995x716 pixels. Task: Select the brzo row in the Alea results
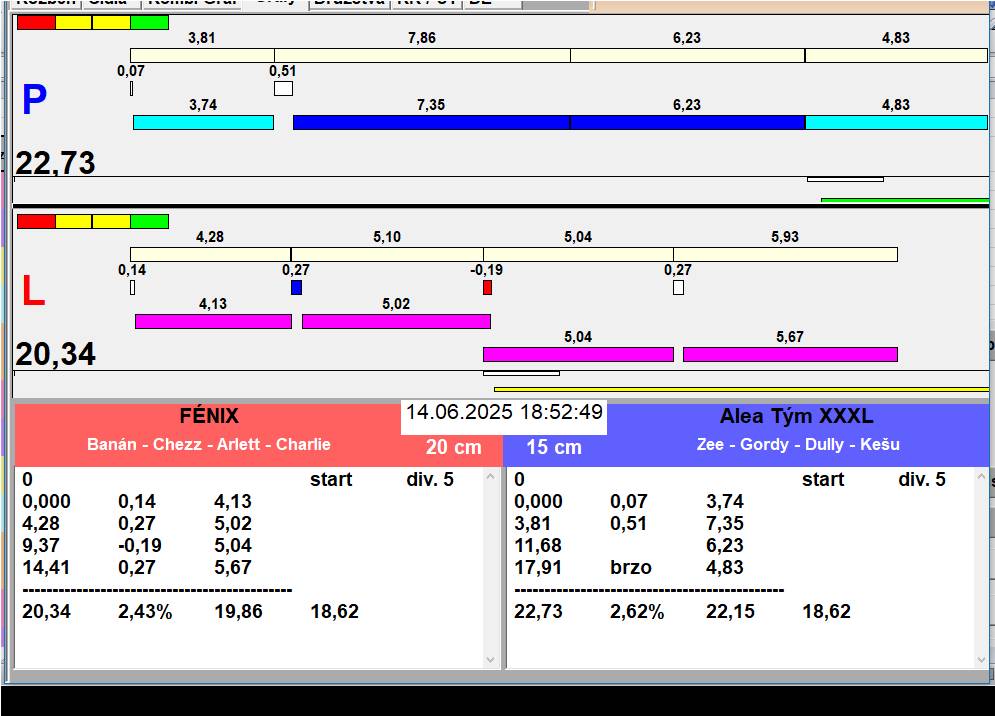click(630, 567)
